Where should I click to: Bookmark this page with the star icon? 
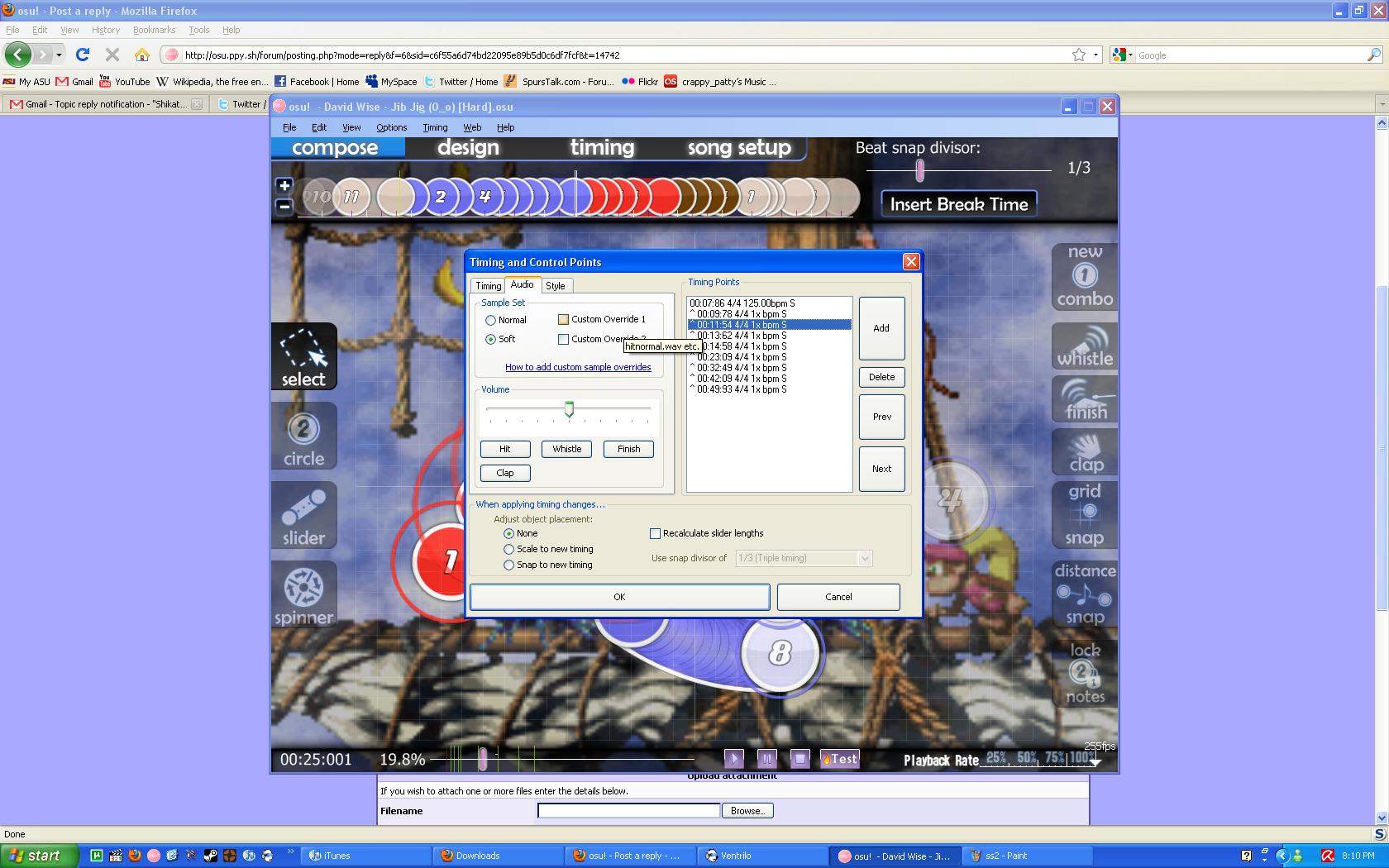(x=1079, y=55)
